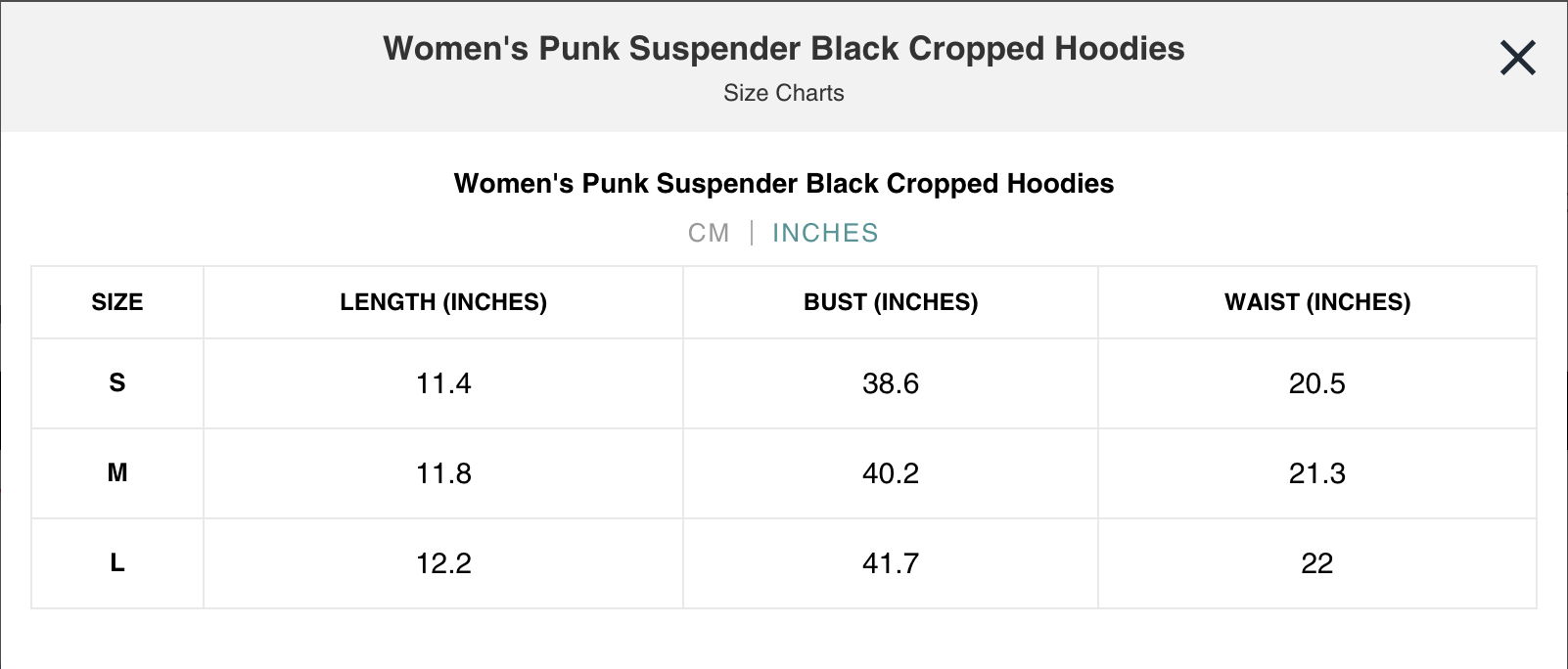Close the size chart dialog
Image resolution: width=1568 pixels, height=669 pixels.
[1517, 58]
